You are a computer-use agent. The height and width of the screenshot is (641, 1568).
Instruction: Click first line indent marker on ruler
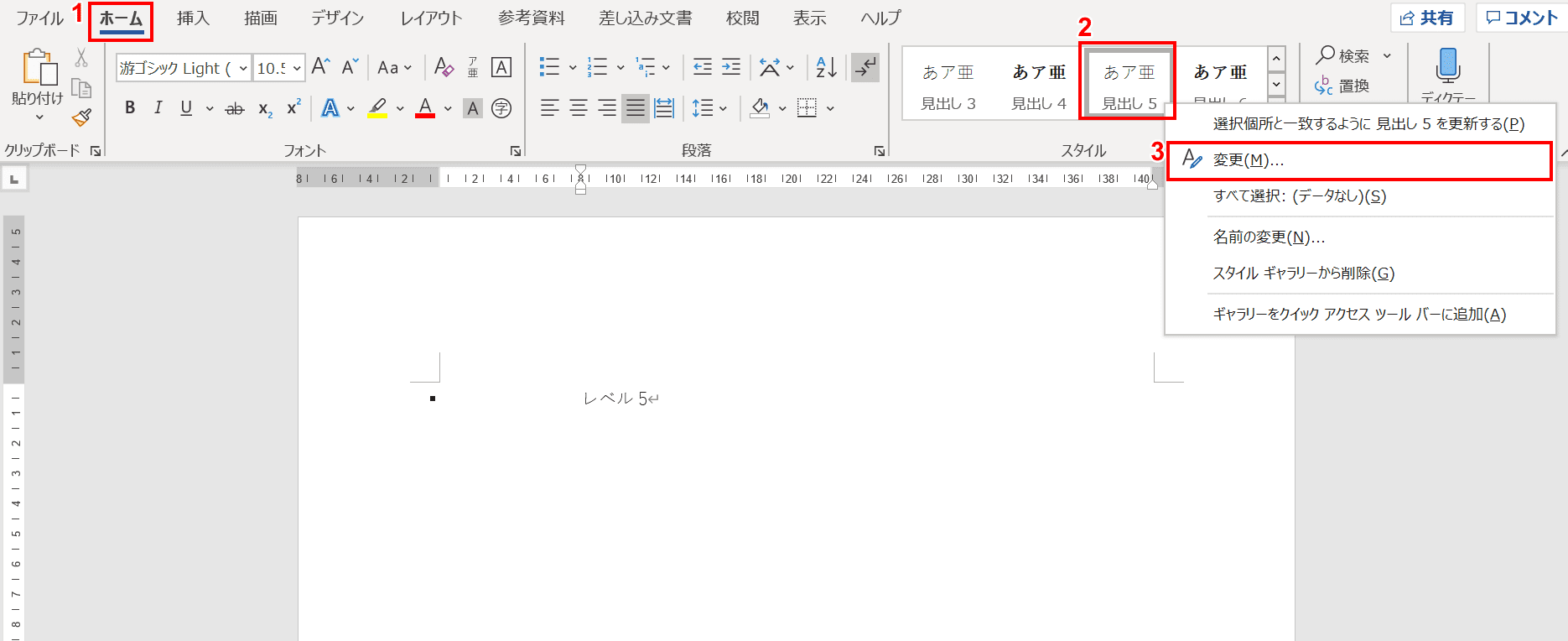(x=580, y=170)
